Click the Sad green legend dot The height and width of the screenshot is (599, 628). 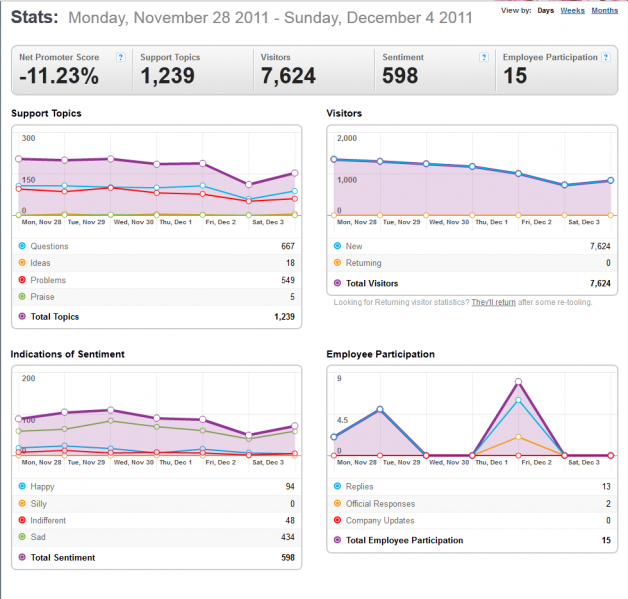click(22, 537)
